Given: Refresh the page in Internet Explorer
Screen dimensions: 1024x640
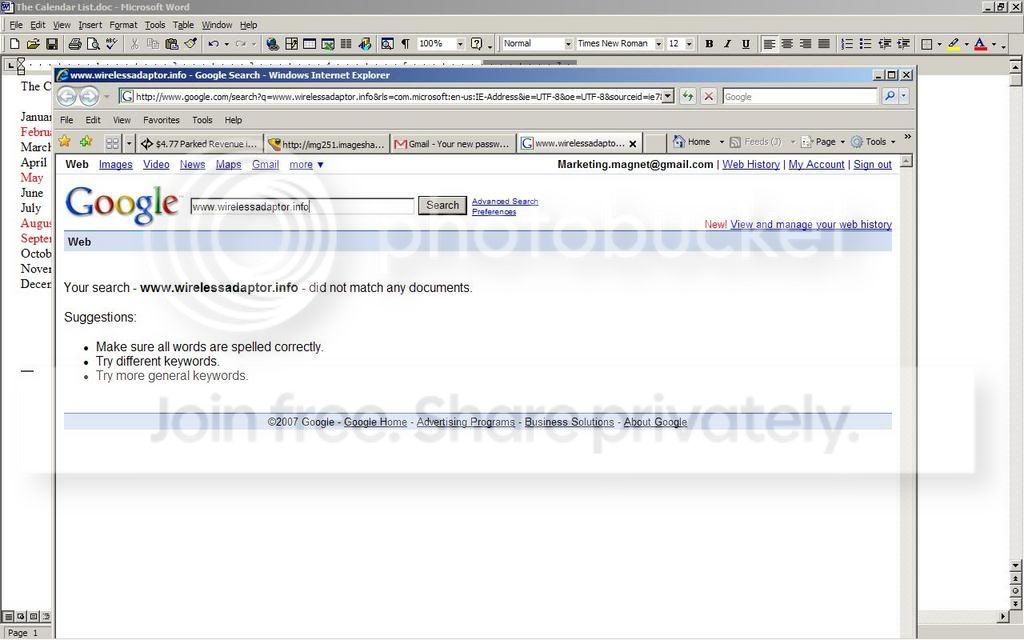Looking at the screenshot, I should pos(688,97).
